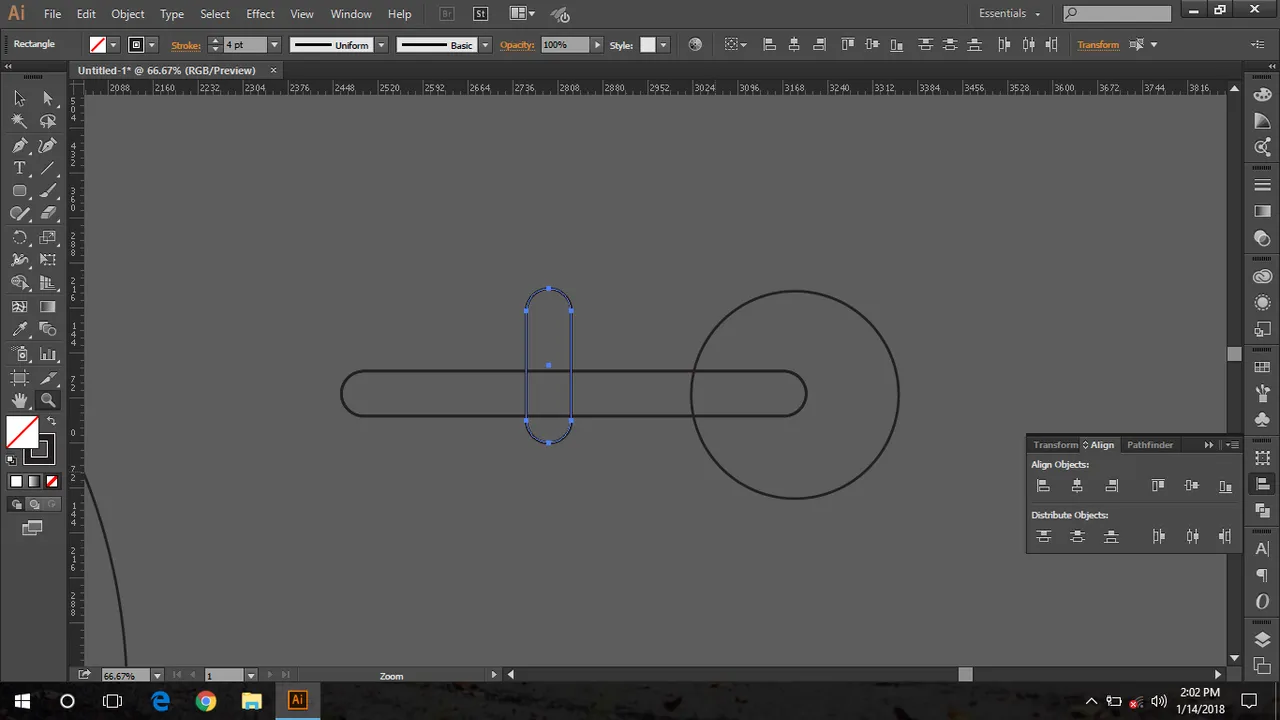Image resolution: width=1280 pixels, height=720 pixels.
Task: Select the Scale tool
Action: (x=48, y=238)
